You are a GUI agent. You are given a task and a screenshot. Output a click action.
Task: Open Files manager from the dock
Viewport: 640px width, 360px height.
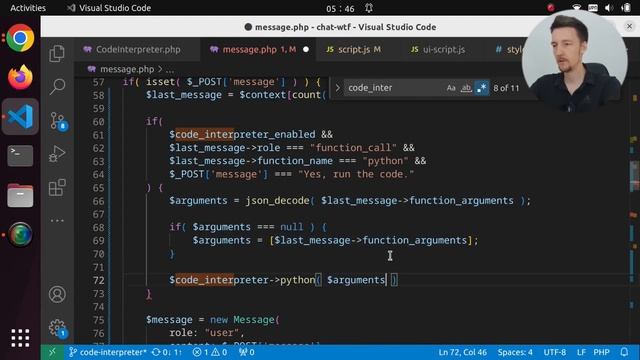point(20,195)
